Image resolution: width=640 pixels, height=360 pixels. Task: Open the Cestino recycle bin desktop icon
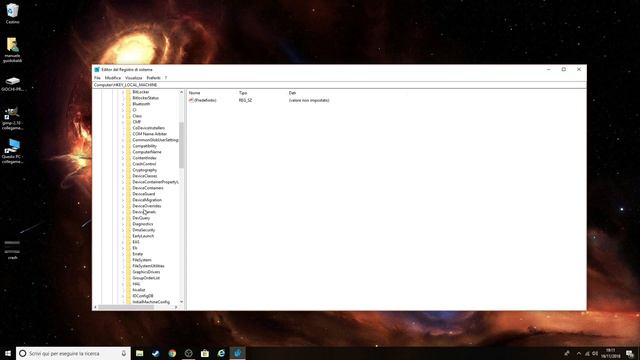click(x=12, y=13)
